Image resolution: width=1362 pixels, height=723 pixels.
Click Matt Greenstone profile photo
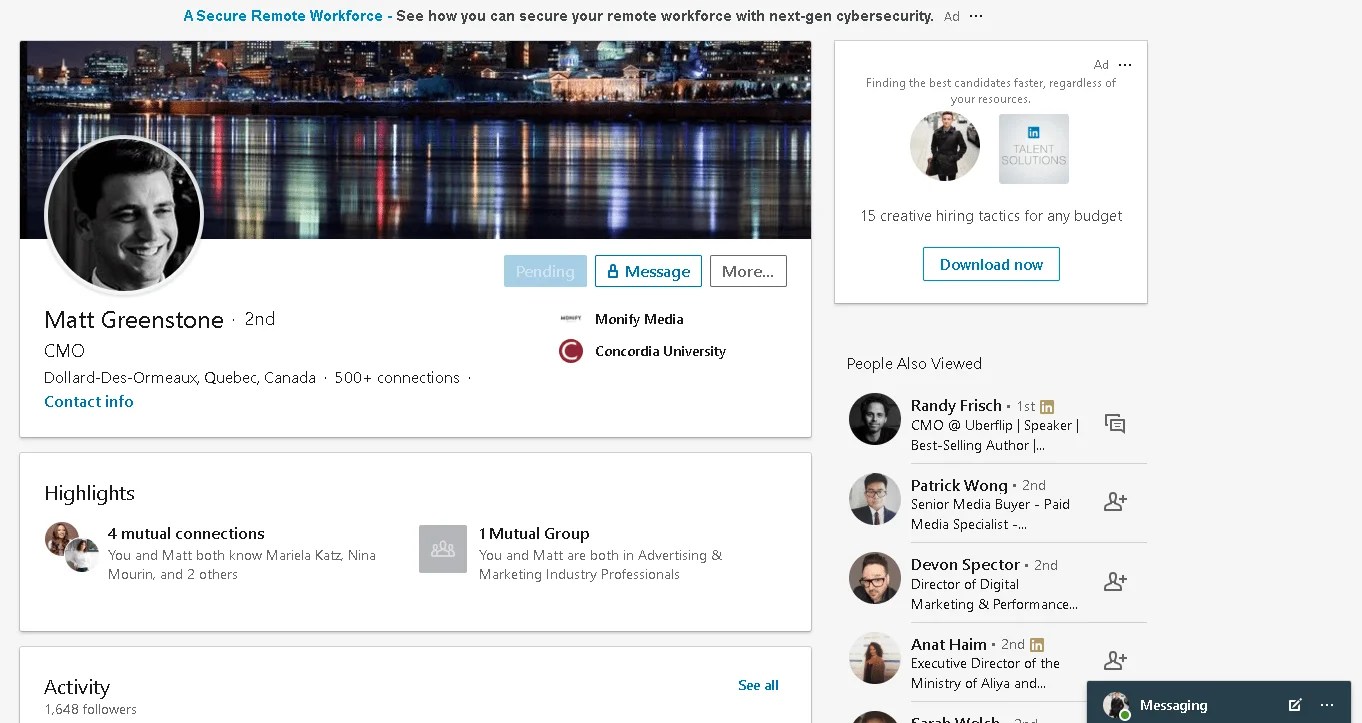124,215
